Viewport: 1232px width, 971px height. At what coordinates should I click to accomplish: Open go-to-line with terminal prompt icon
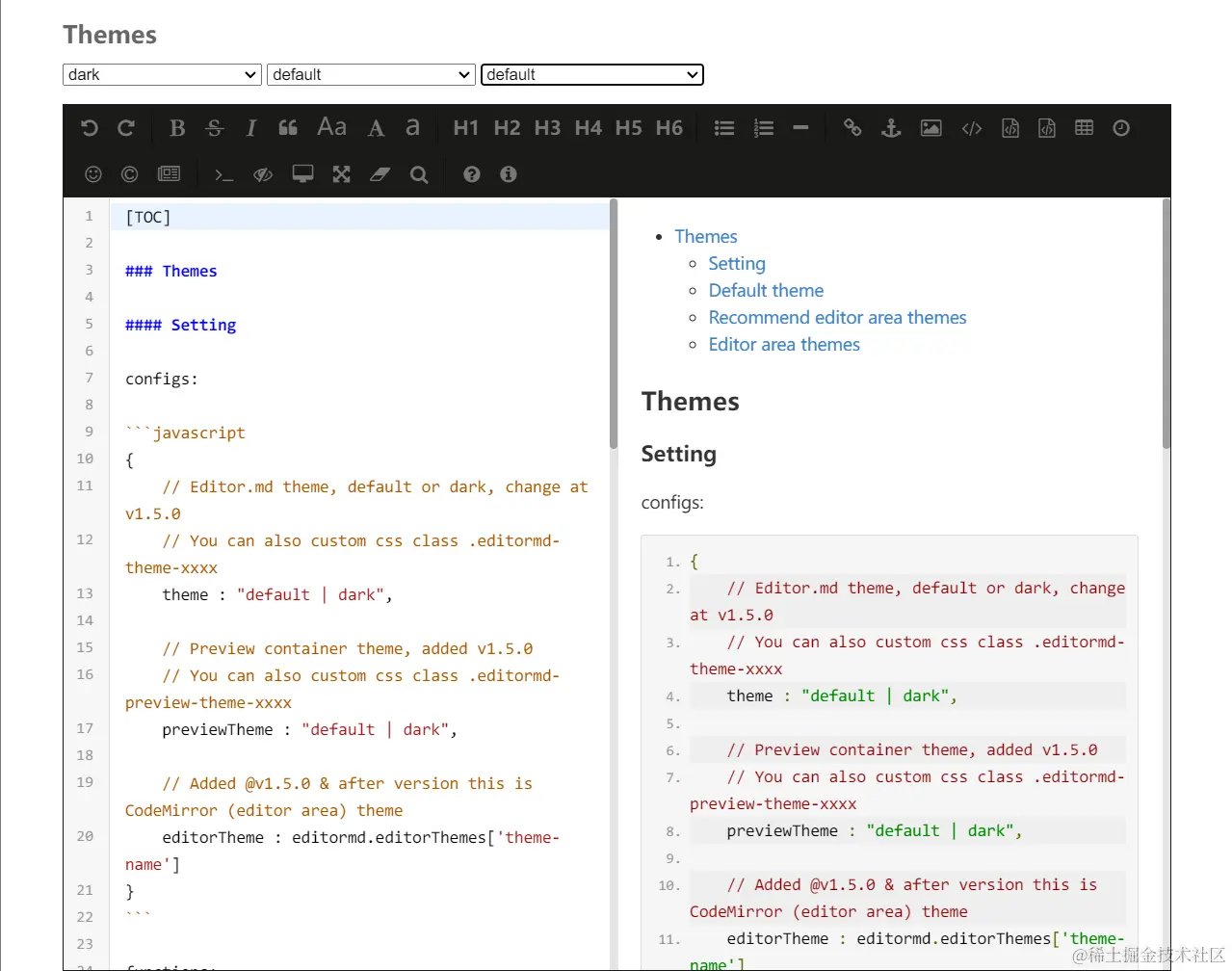(x=223, y=174)
